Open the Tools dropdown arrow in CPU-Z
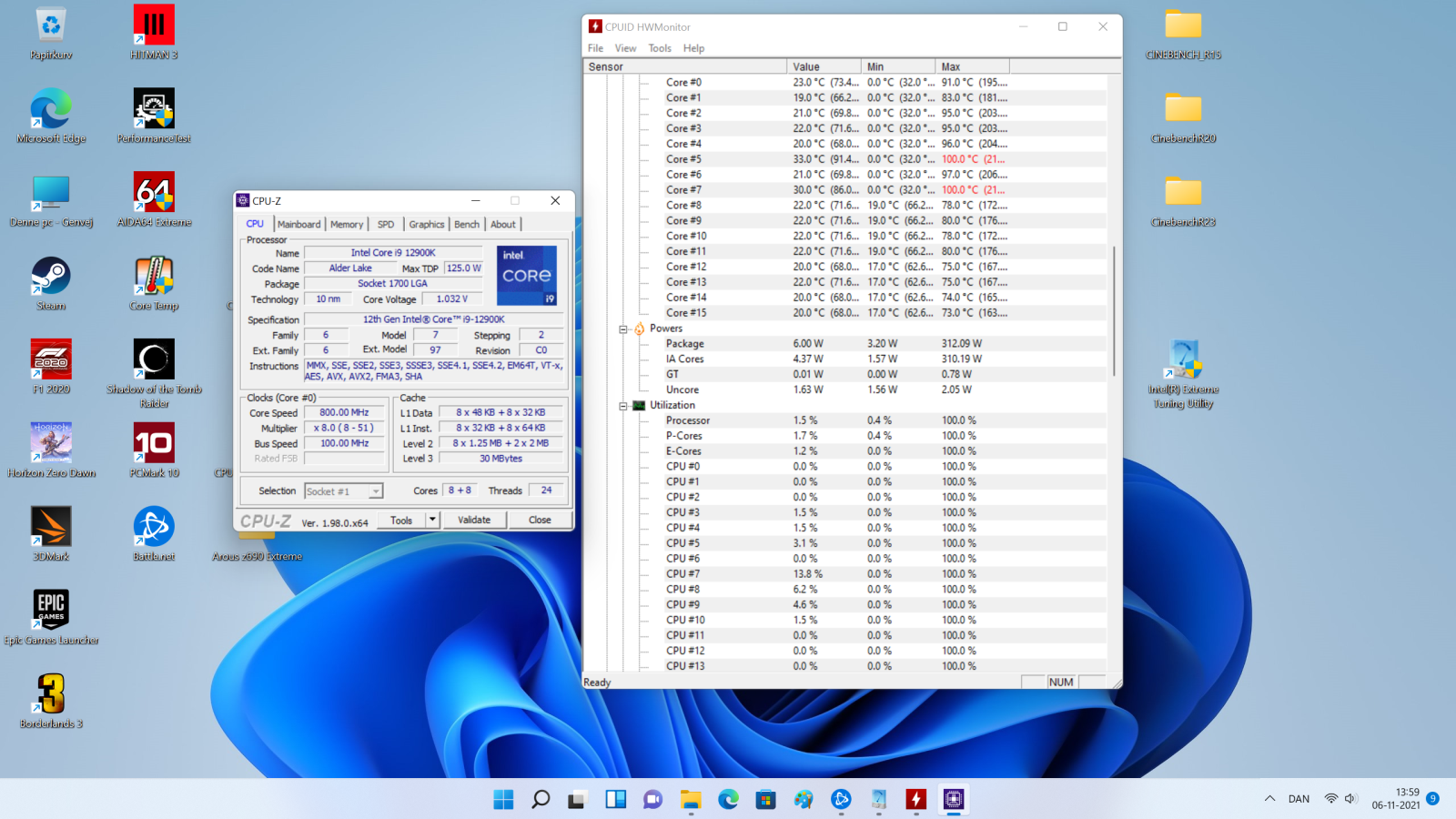Image resolution: width=1456 pixels, height=819 pixels. click(x=433, y=520)
